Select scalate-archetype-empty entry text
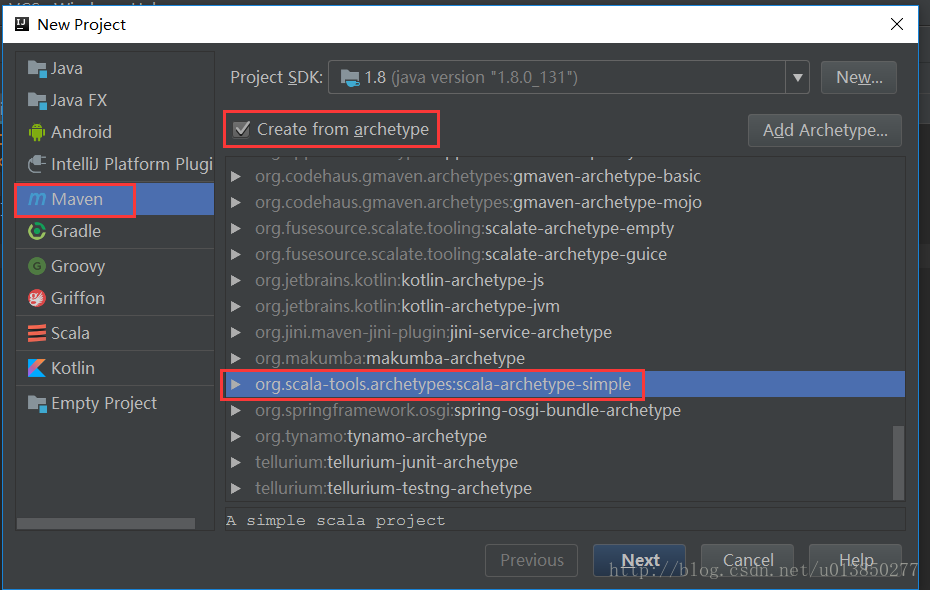Image resolution: width=930 pixels, height=590 pixels. (464, 228)
